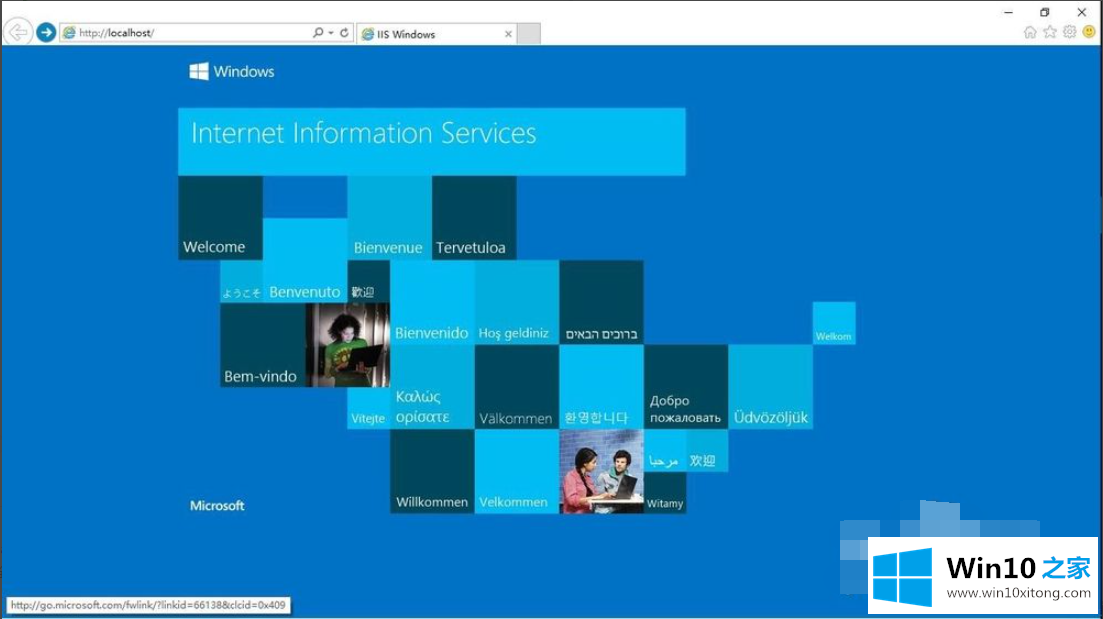
Task: Click photo of two students with laptop
Action: click(601, 471)
